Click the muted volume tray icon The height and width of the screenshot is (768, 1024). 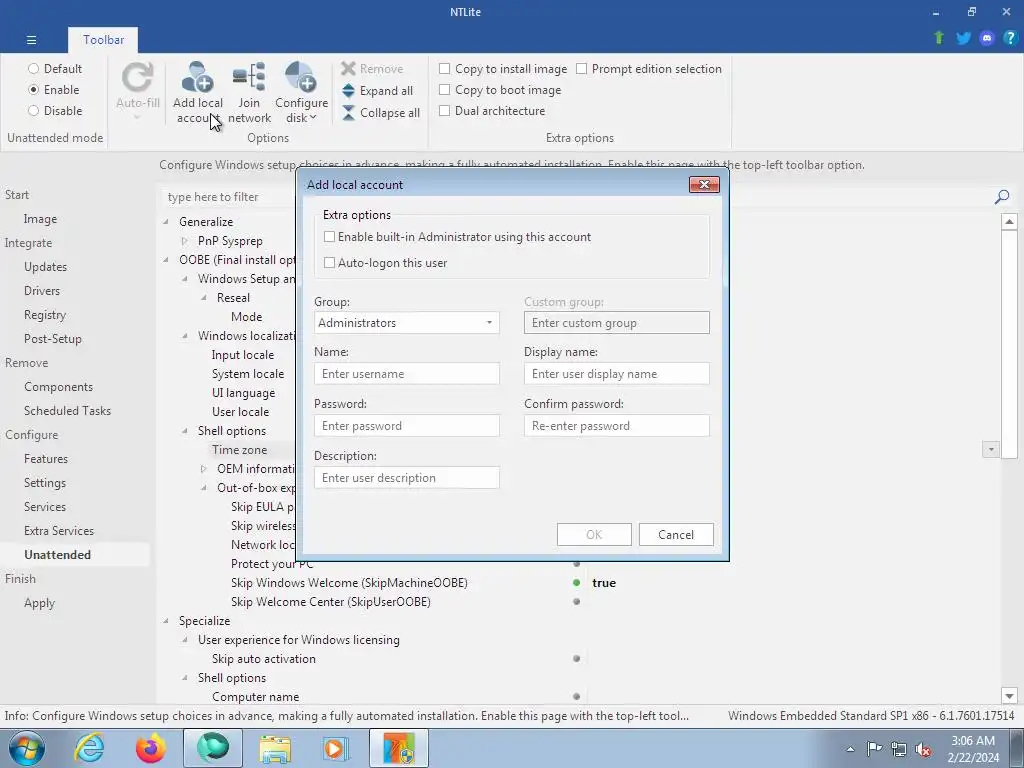(x=923, y=749)
